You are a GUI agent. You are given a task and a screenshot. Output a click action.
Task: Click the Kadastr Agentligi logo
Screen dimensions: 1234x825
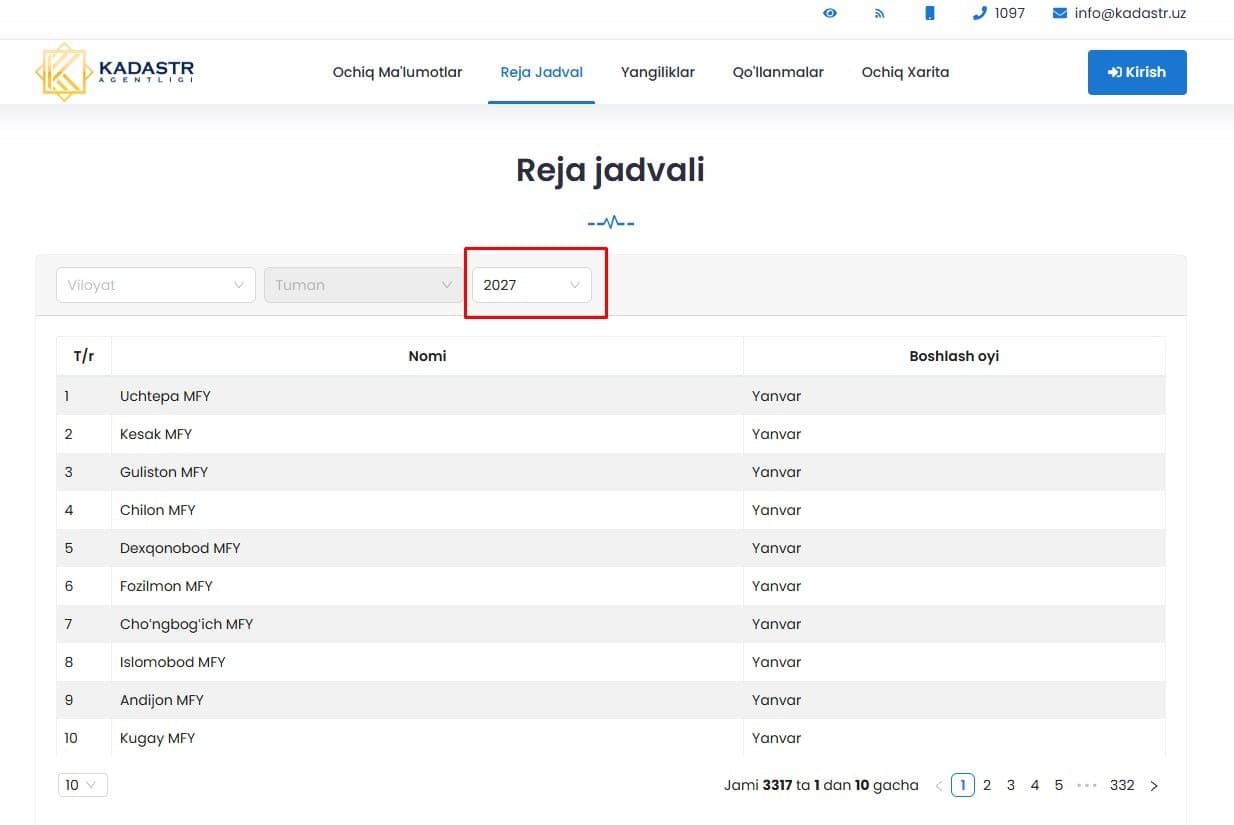[115, 72]
